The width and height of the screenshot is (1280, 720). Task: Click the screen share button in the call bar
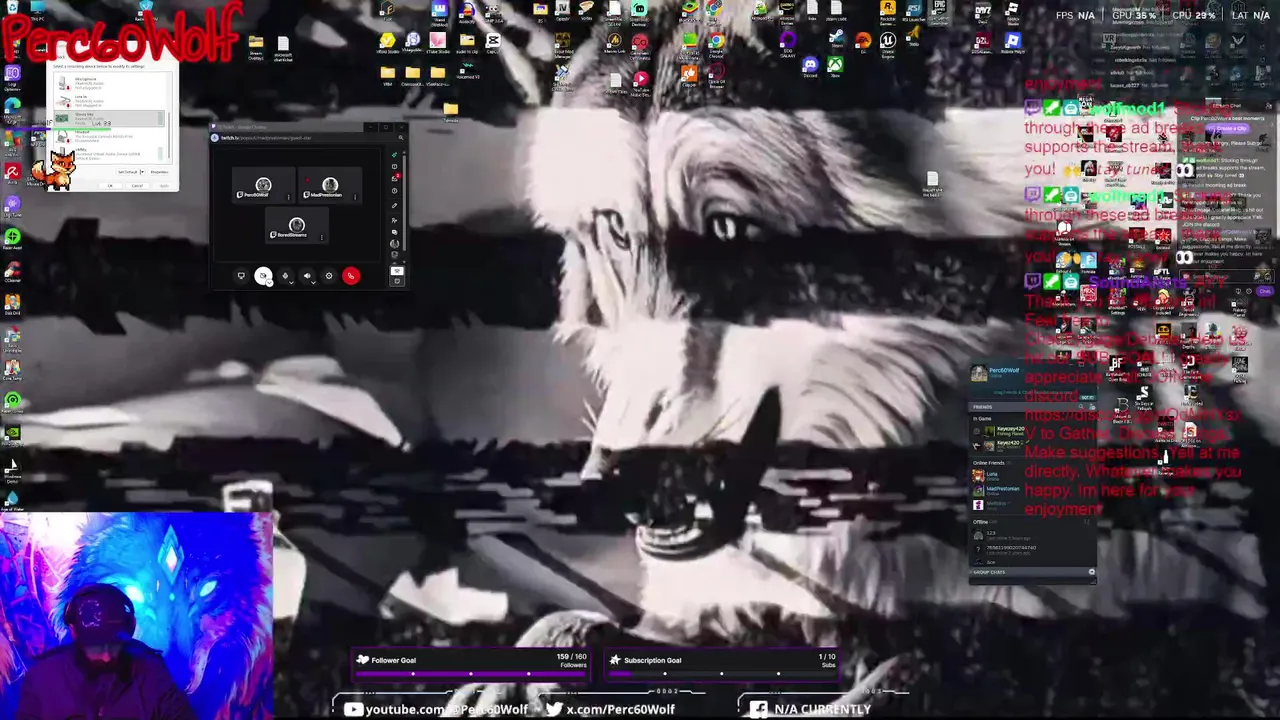coord(241,275)
